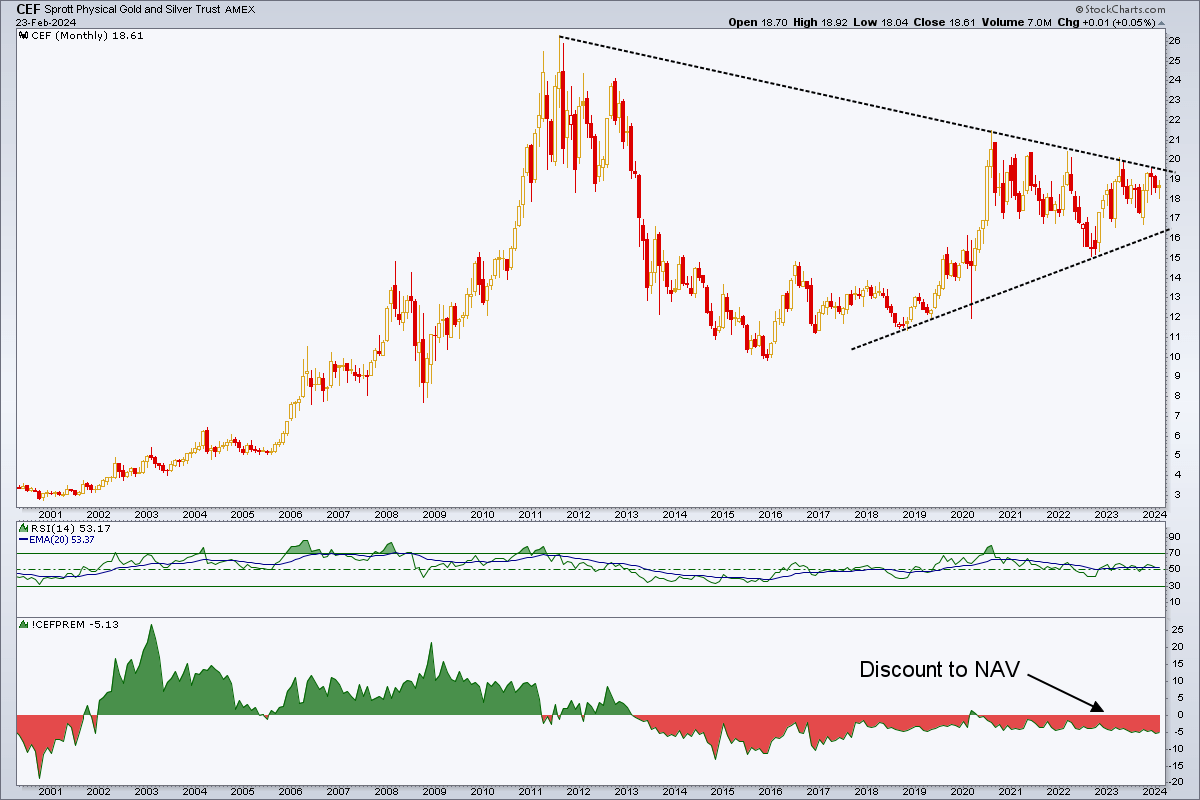The height and width of the screenshot is (800, 1200).
Task: Click the 8 label on price axis
Action: tap(1178, 396)
